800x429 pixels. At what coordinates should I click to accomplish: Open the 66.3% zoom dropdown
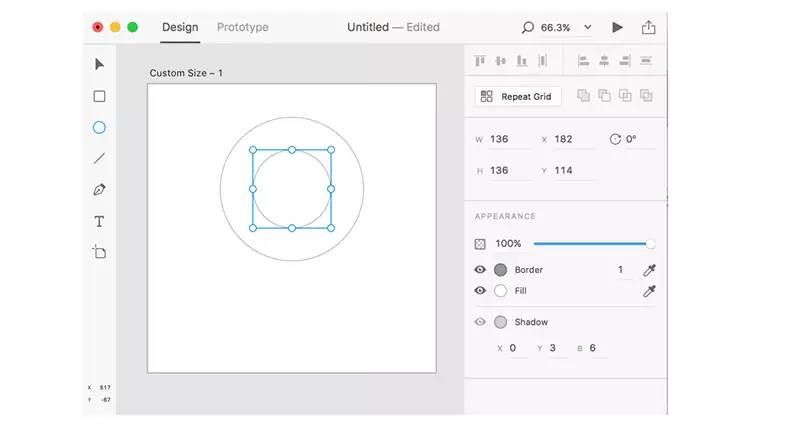[587, 27]
